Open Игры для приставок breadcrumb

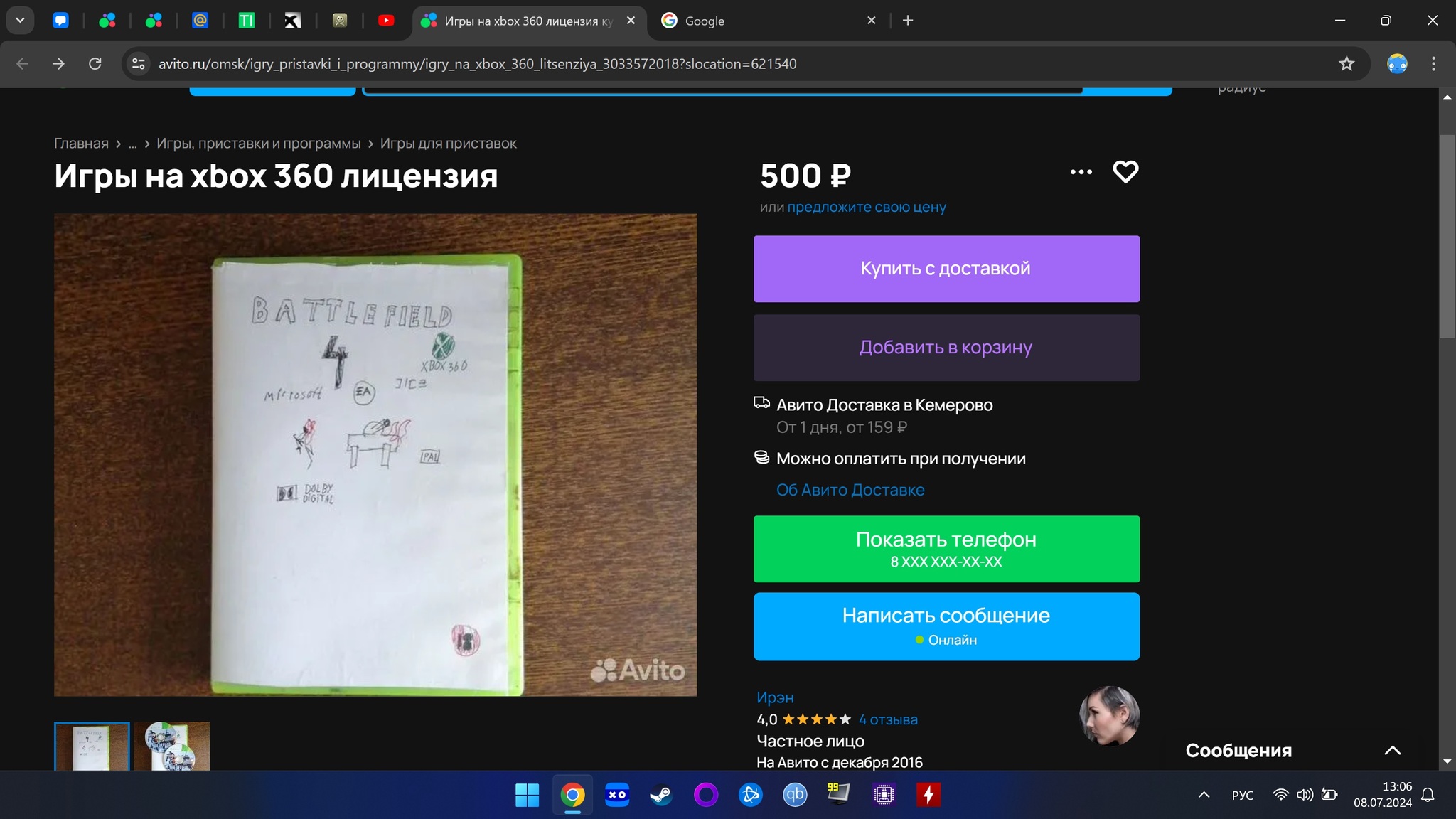(x=448, y=143)
